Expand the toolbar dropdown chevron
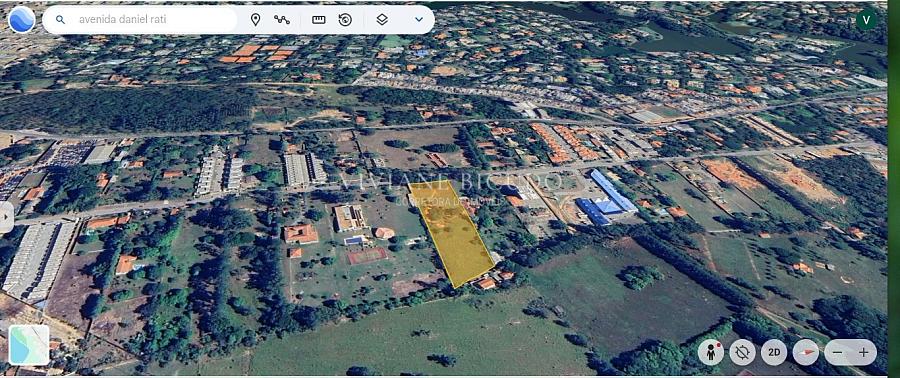This screenshot has height=378, width=900. (x=419, y=20)
